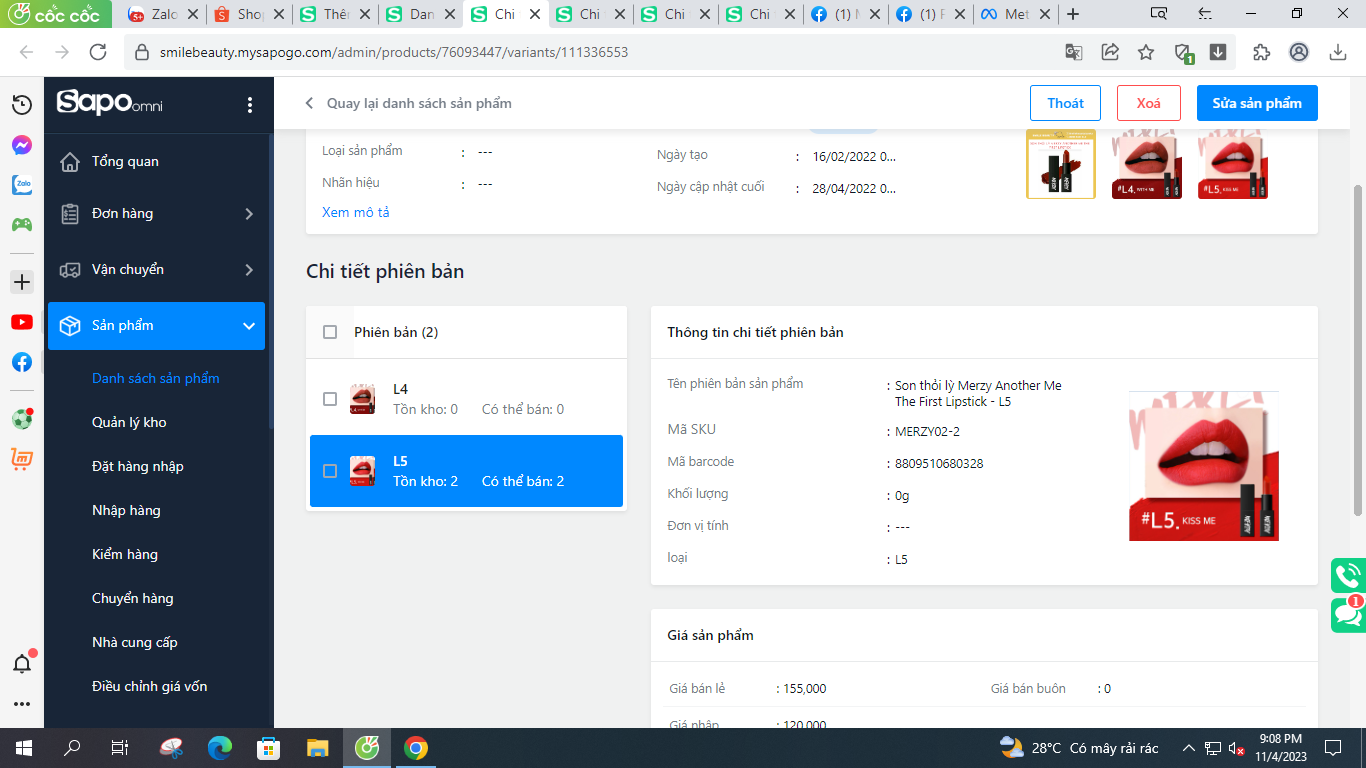
Task: Open the shopping cart sidebar icon
Action: (x=22, y=460)
